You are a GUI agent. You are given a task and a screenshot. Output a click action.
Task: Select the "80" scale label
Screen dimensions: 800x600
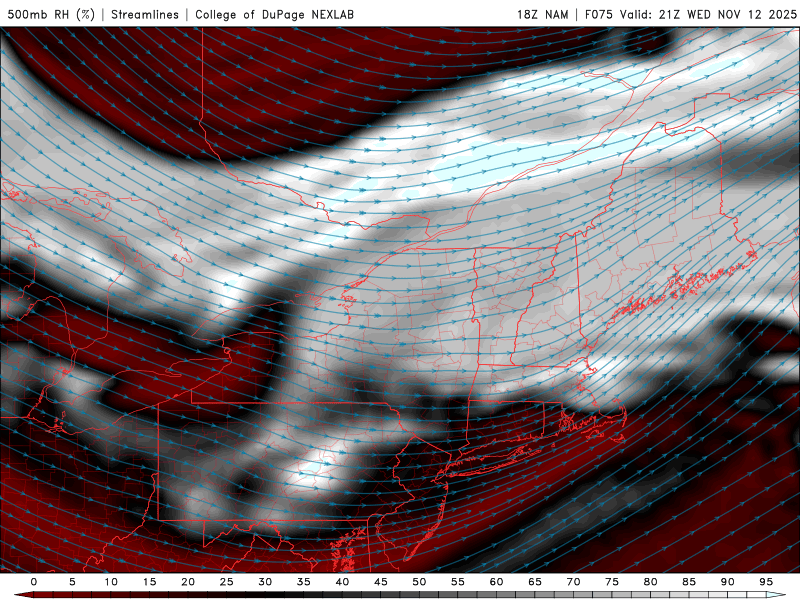(x=651, y=582)
